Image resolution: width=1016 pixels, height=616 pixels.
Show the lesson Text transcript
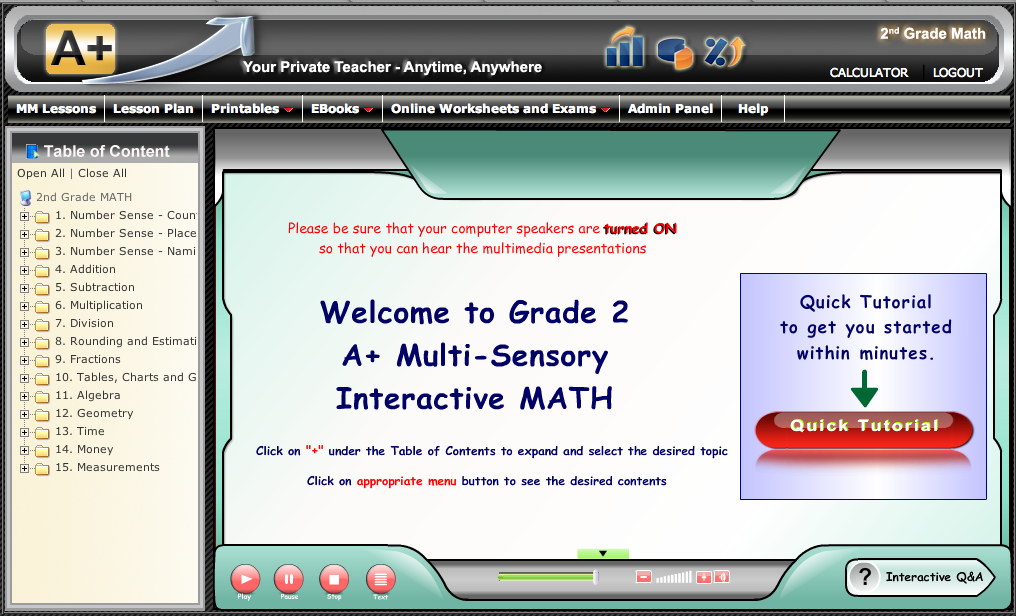(380, 578)
